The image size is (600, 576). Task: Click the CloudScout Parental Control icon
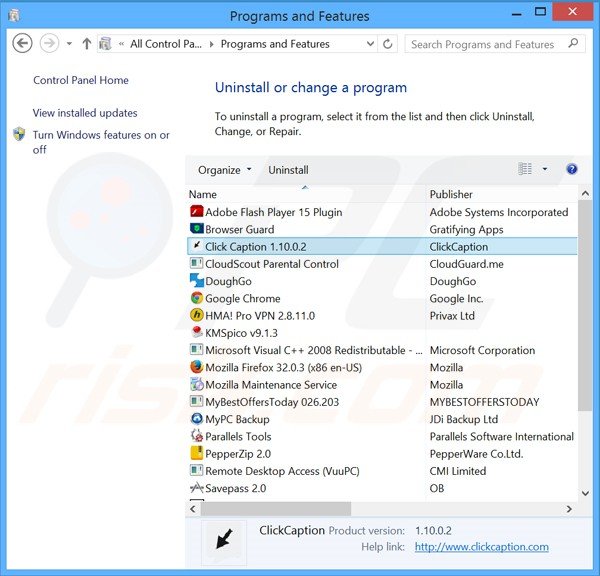click(x=196, y=263)
